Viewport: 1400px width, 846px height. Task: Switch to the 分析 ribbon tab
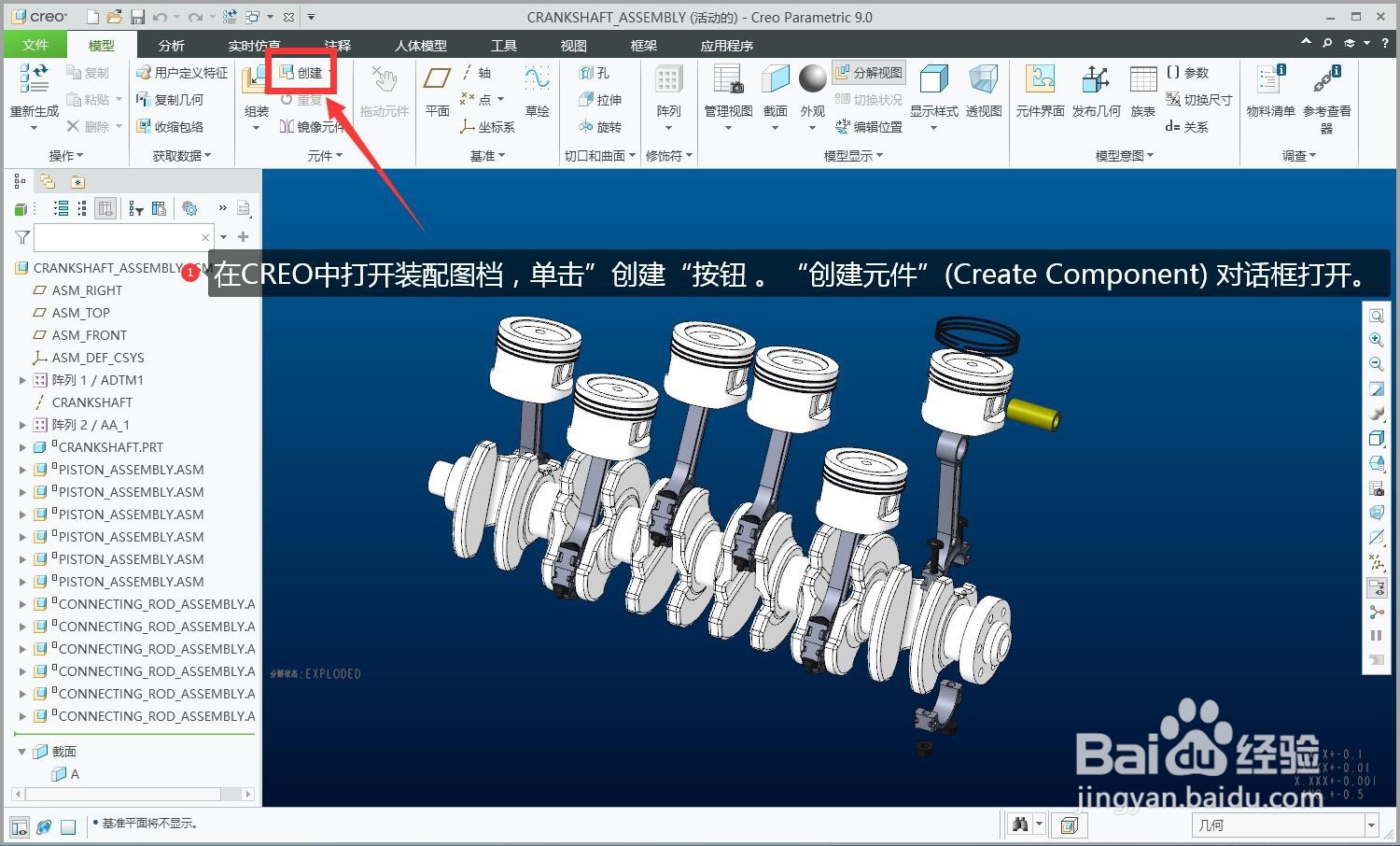[171, 45]
